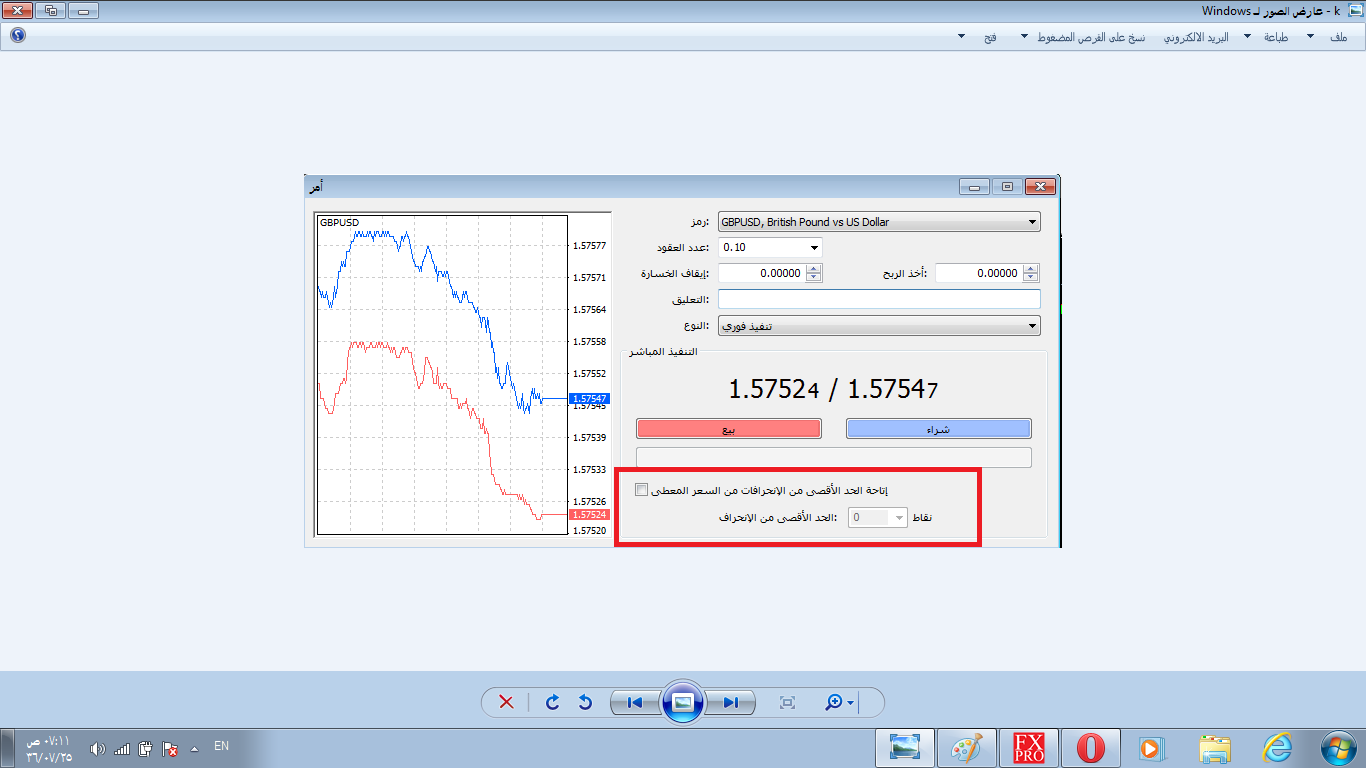
Task: Rotate the picture clockwise
Action: coord(552,703)
